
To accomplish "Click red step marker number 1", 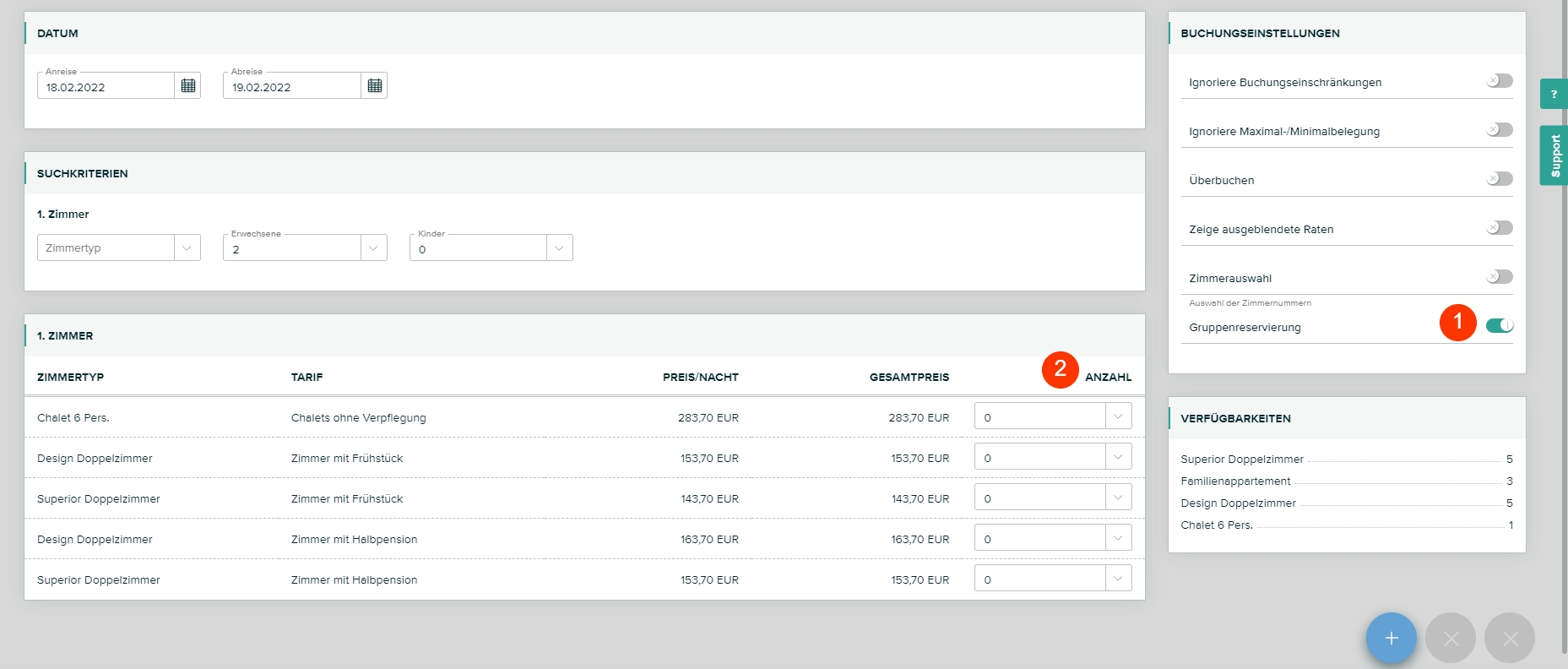I will pos(1457,323).
